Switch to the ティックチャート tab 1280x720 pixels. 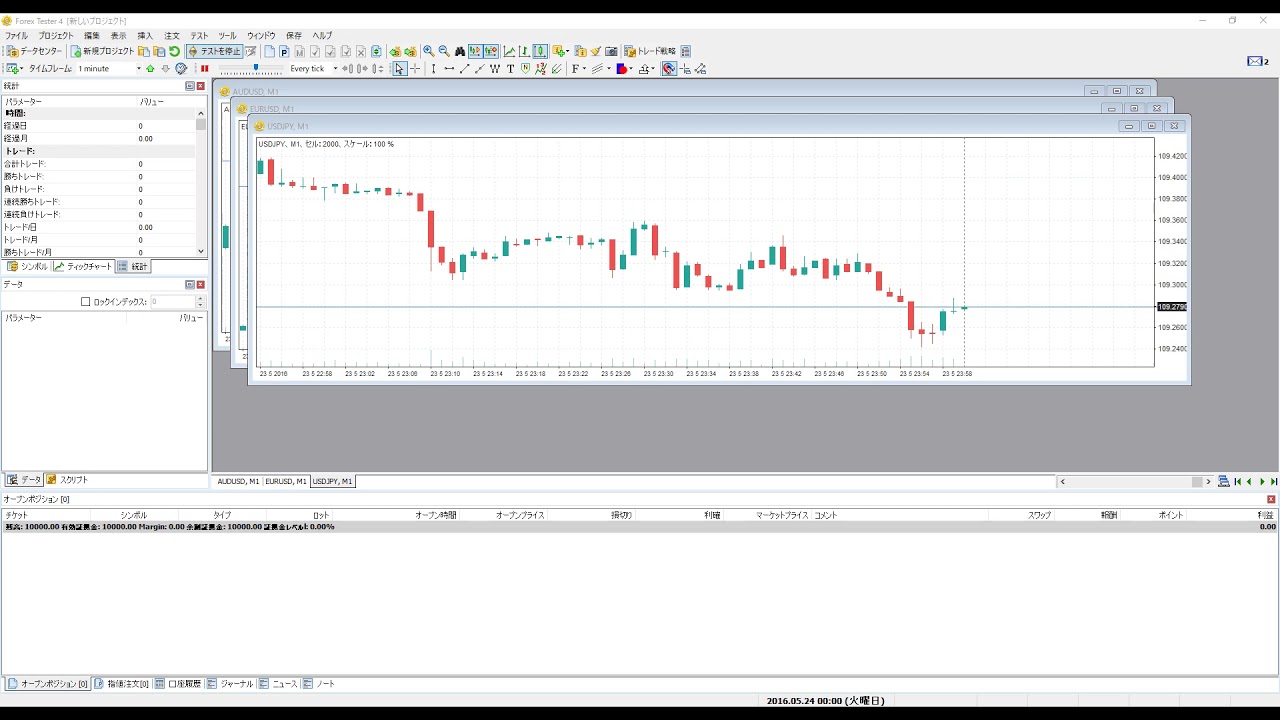83,267
